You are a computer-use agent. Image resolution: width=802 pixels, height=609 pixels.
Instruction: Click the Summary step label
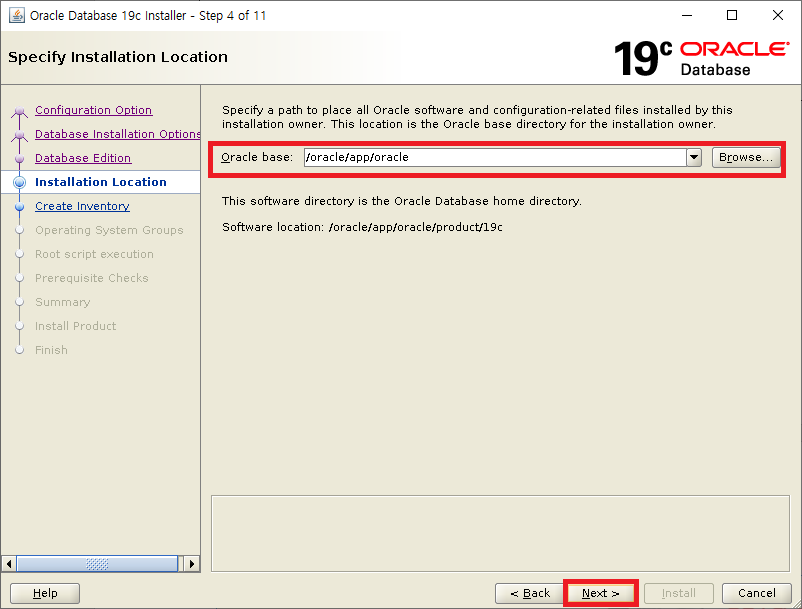click(62, 302)
